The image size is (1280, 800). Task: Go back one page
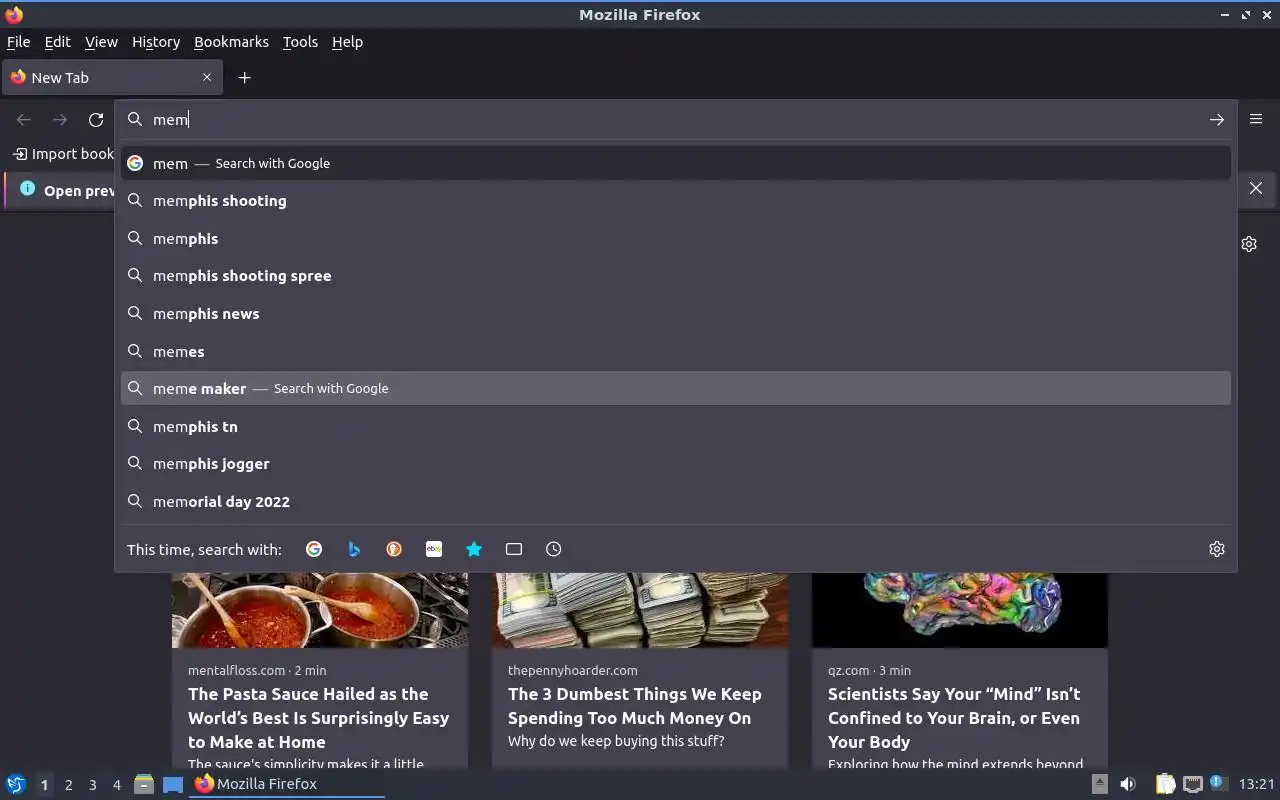tap(24, 120)
